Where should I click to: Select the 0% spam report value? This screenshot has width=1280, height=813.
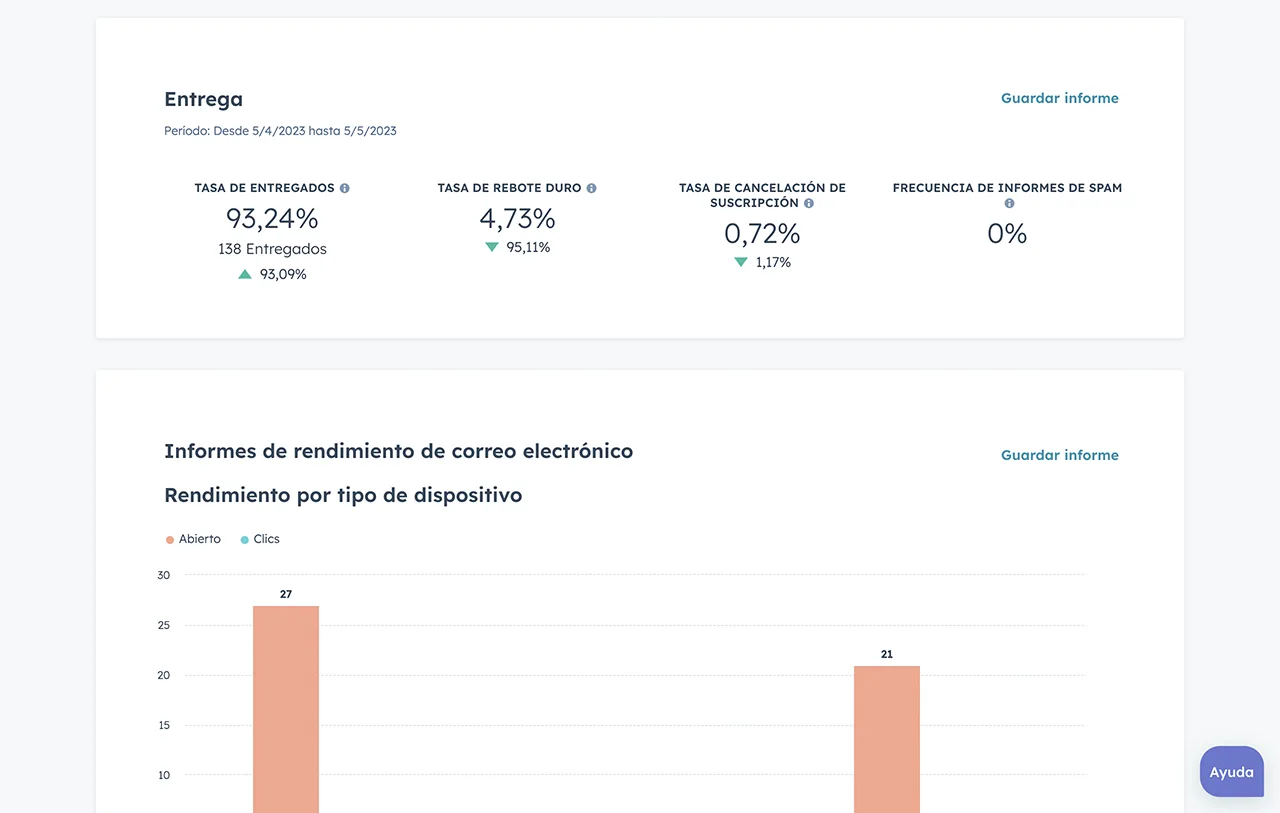click(1007, 233)
